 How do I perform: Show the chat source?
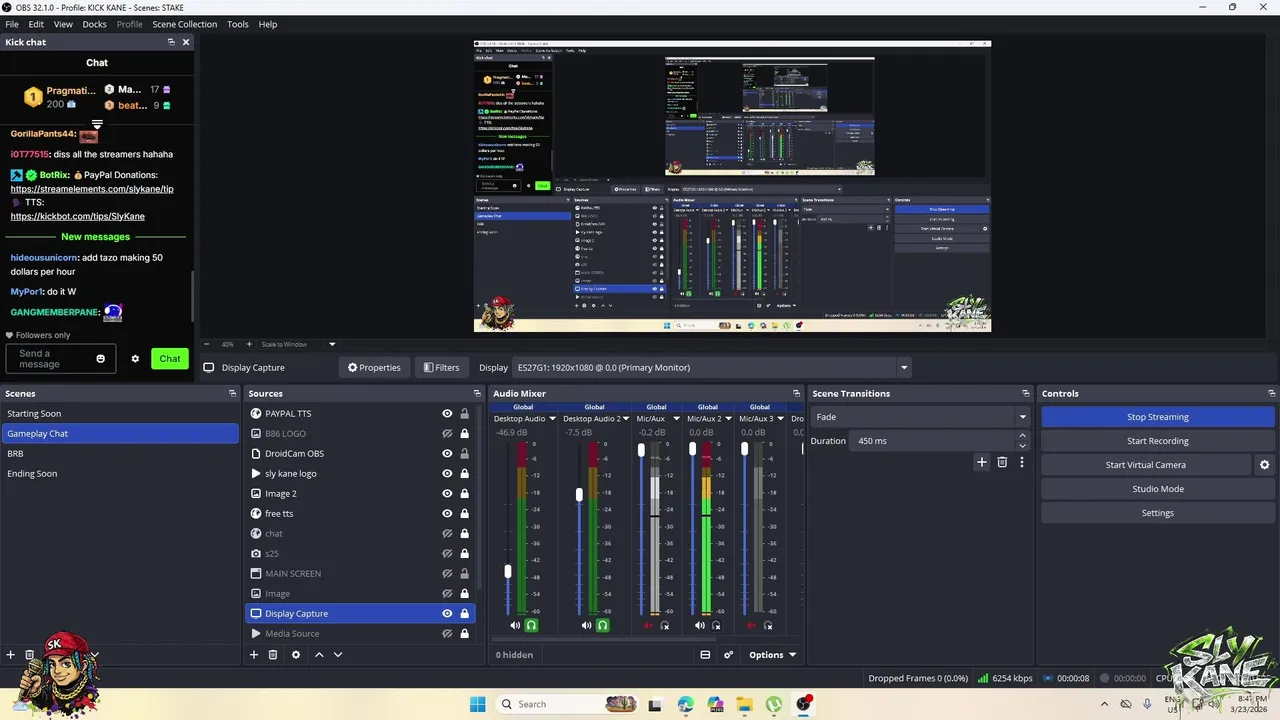coord(447,533)
